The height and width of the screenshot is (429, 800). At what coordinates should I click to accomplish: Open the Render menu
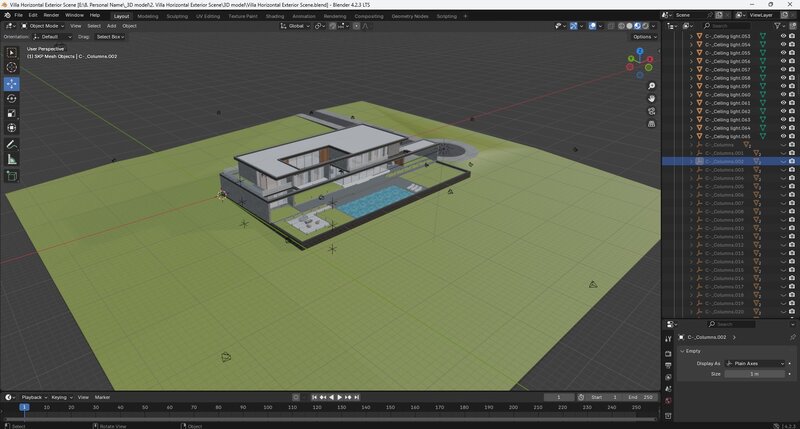click(x=51, y=16)
